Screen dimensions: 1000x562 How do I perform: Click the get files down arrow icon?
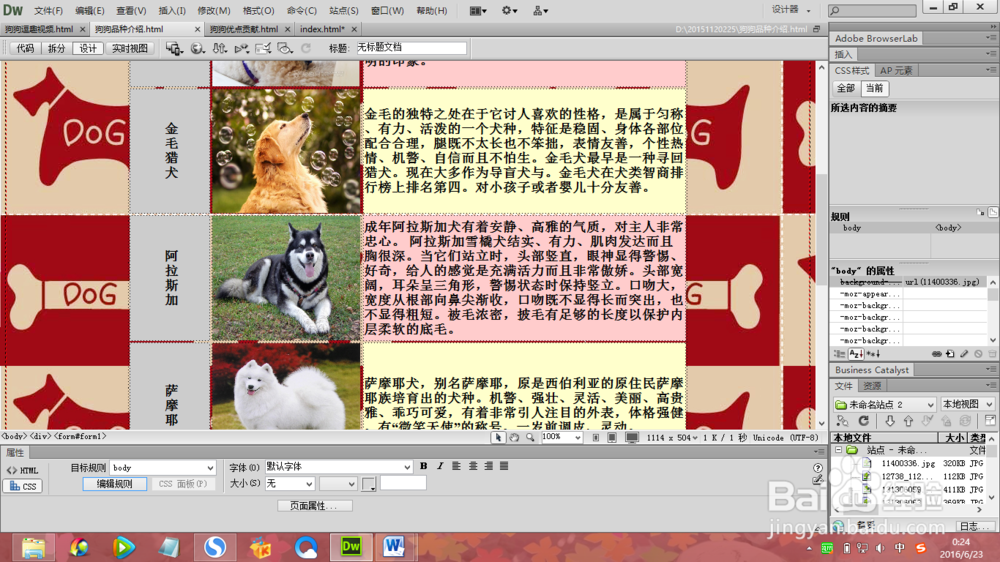(x=890, y=421)
